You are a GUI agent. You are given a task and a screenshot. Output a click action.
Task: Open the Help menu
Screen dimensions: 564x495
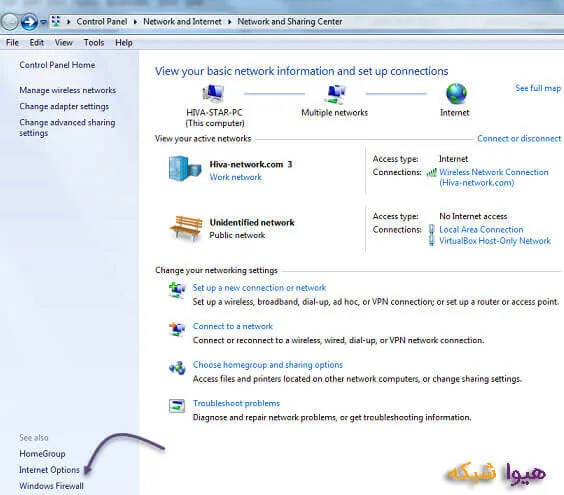coord(124,43)
